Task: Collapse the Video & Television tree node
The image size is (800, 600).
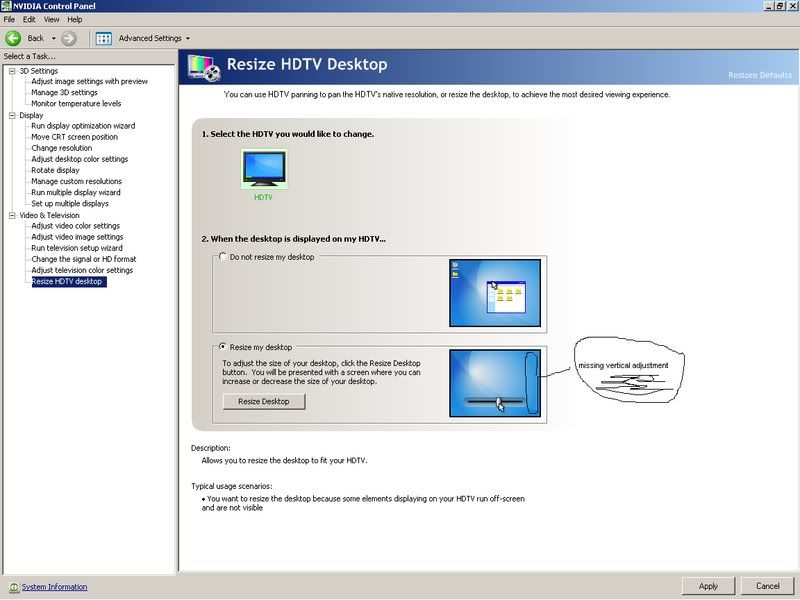Action: click(12, 215)
